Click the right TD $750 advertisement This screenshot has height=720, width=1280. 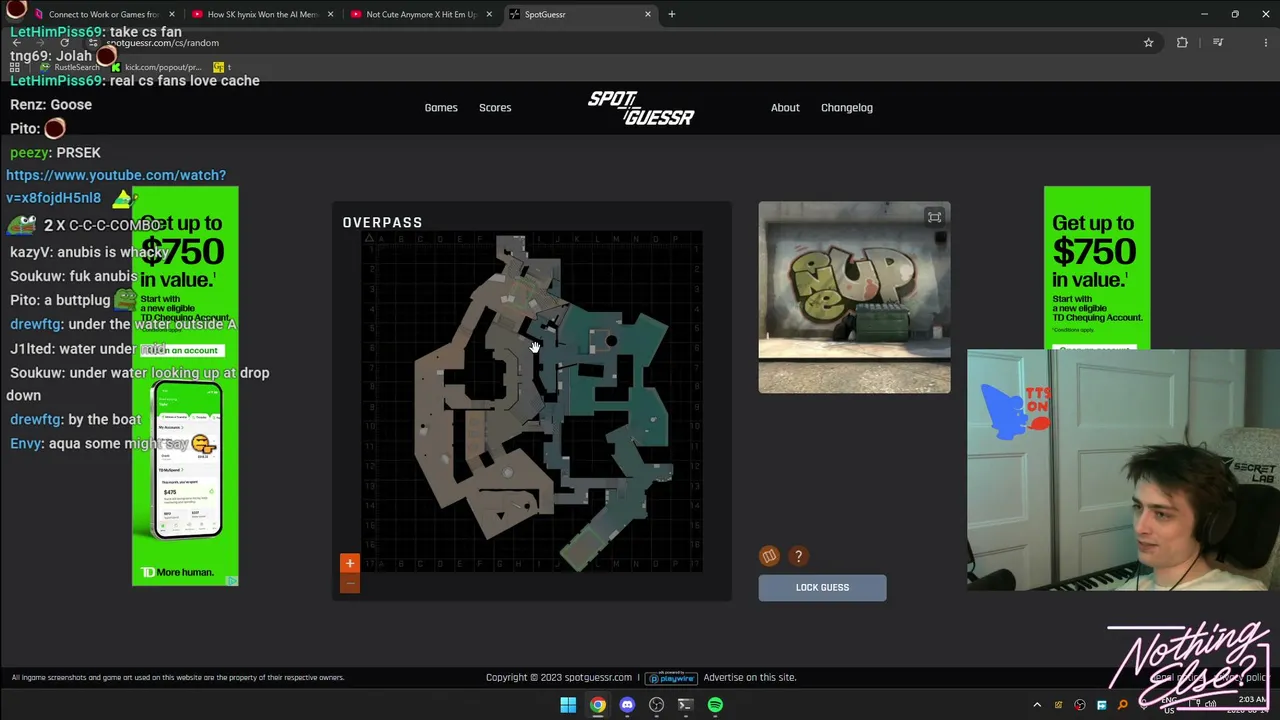click(1097, 268)
